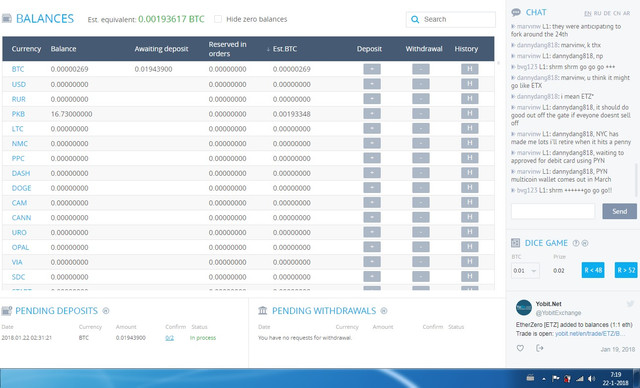Open the CAM currency link
Image resolution: width=640 pixels, height=388 pixels.
19,203
